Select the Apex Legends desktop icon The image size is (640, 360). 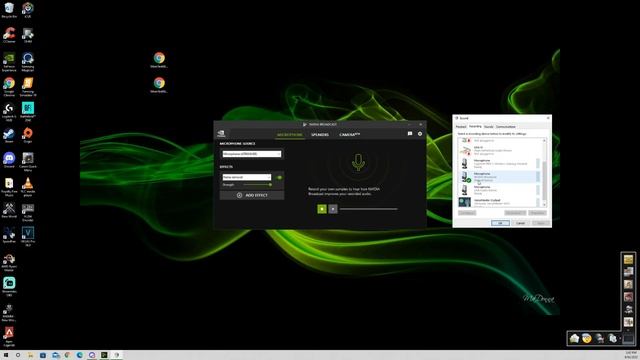(x=9, y=336)
